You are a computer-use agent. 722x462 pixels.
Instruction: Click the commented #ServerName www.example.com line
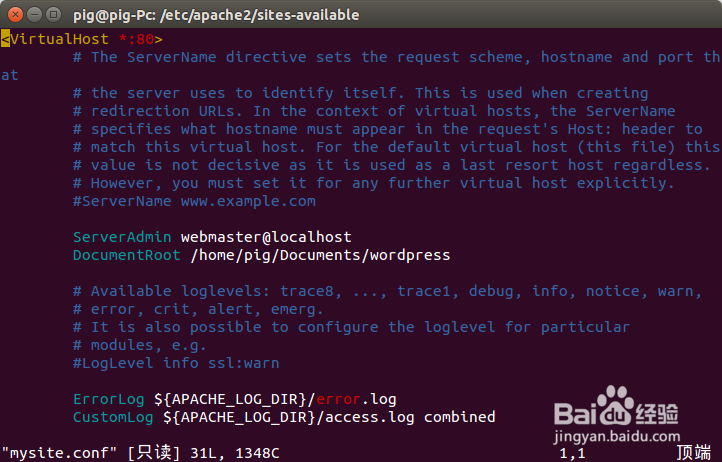click(194, 201)
